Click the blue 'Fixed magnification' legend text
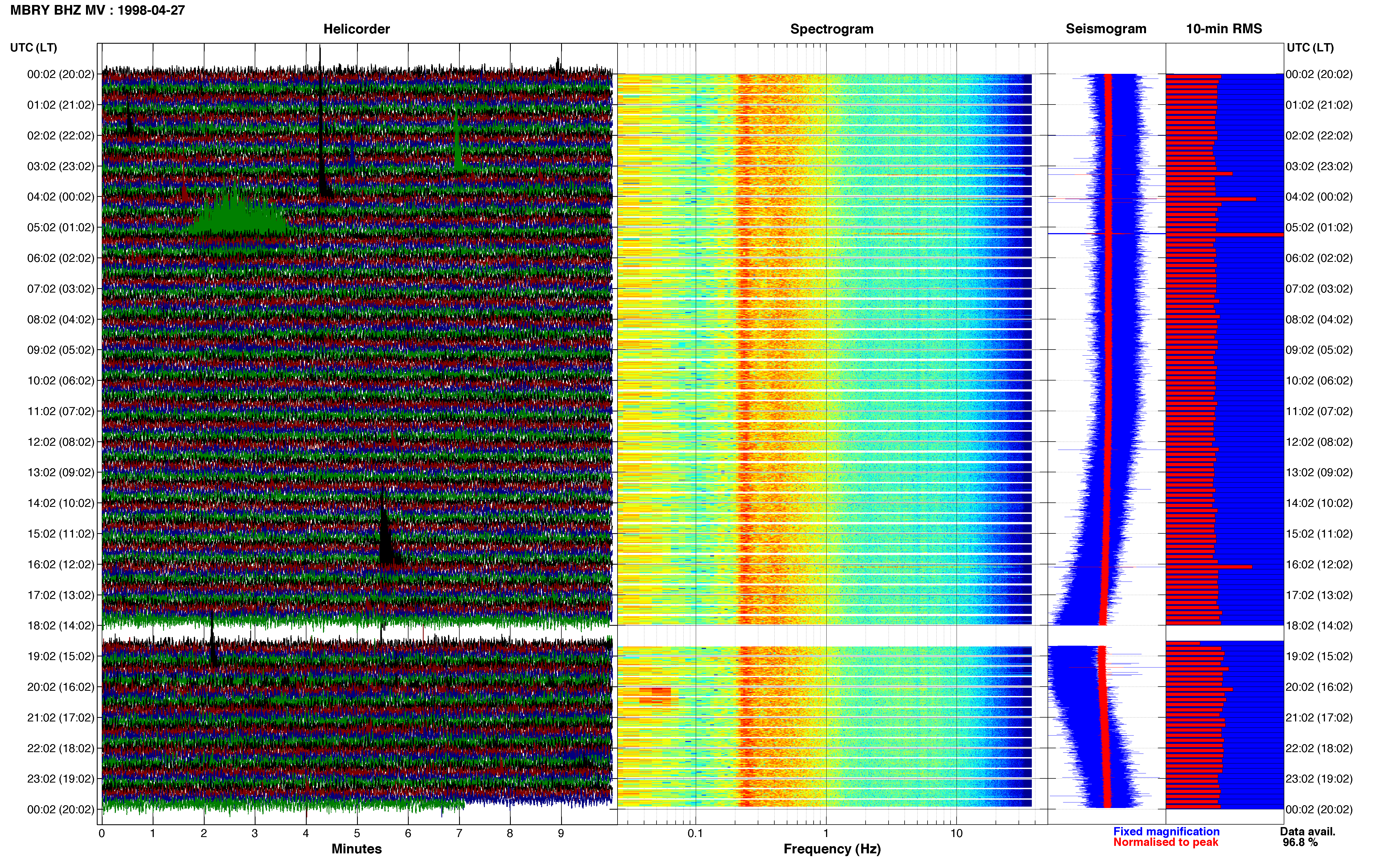Image resolution: width=1388 pixels, height=868 pixels. coord(1166,831)
